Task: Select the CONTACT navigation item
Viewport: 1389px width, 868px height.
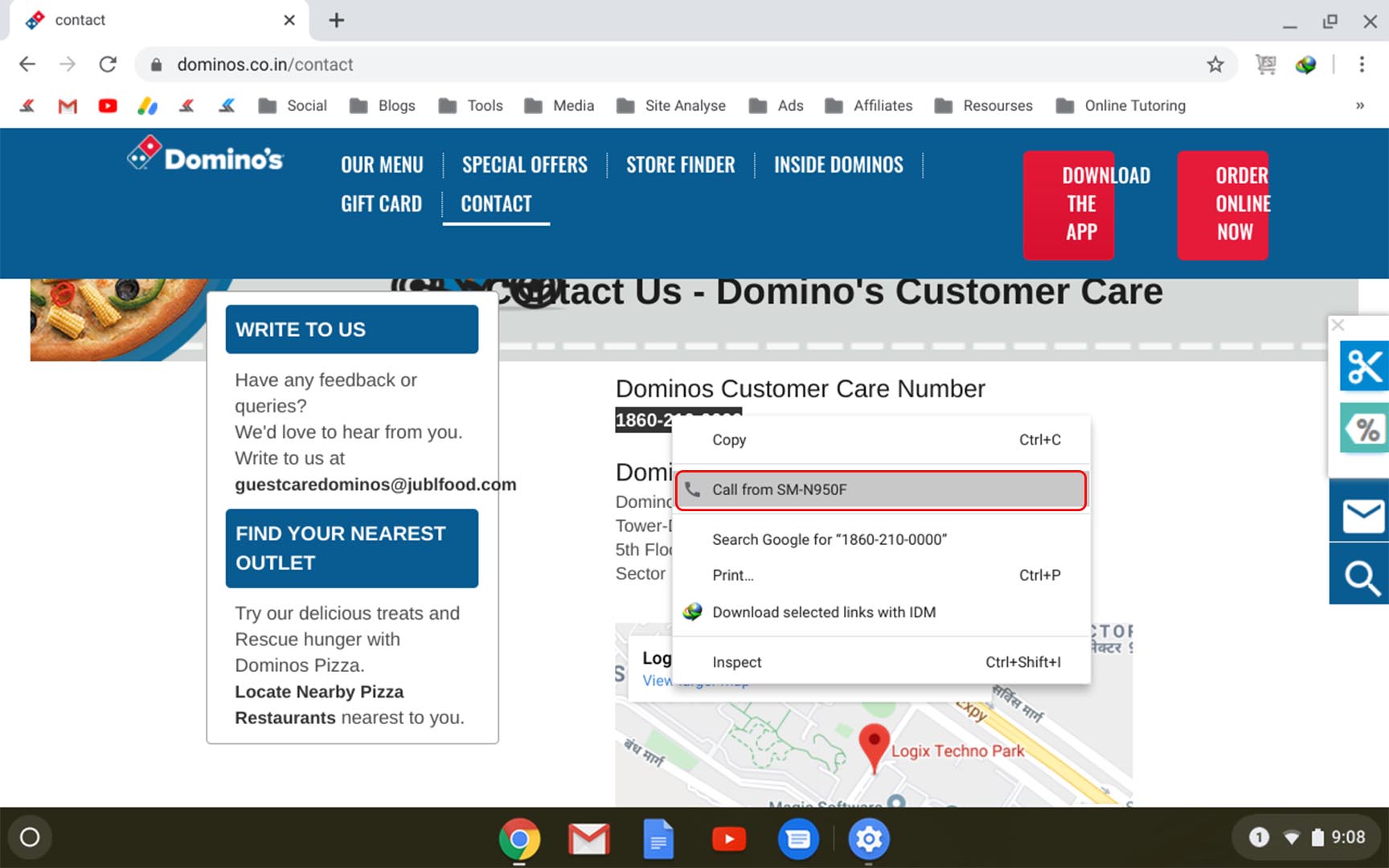Action: point(496,204)
